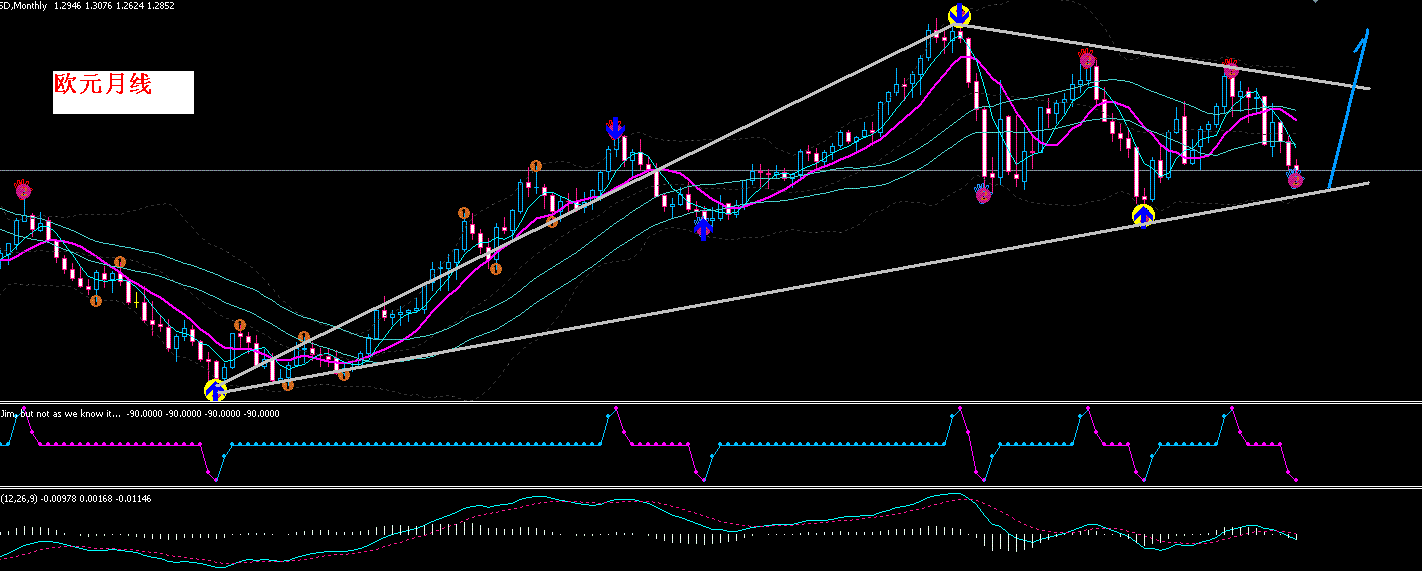Select the rightmost pink marker on the descending trendline

click(1231, 68)
